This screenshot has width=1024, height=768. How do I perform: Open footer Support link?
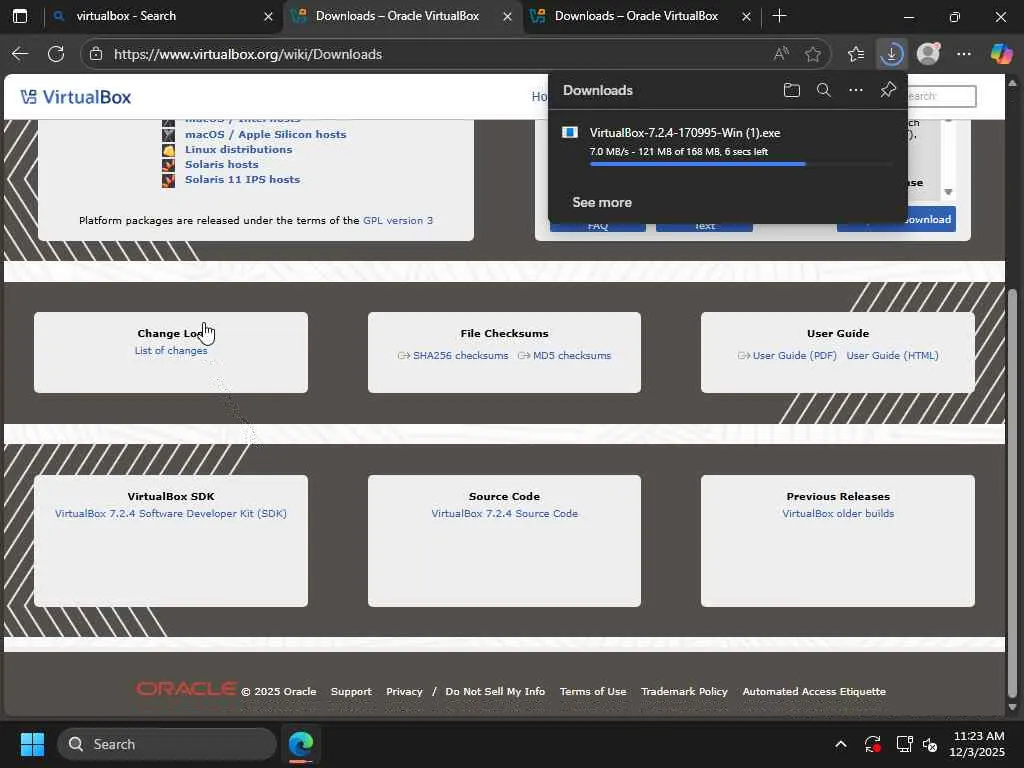[x=351, y=692]
